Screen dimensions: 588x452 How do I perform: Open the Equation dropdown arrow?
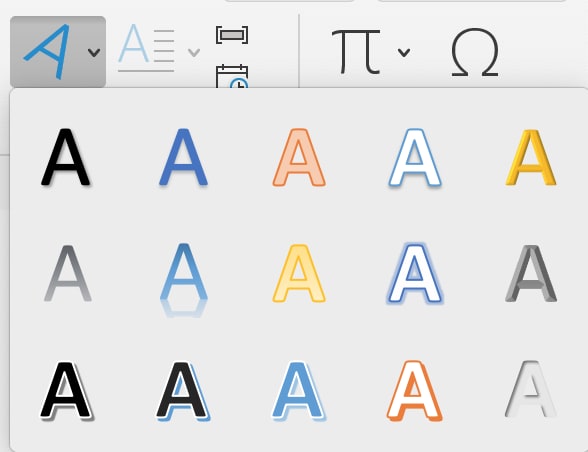coord(404,52)
